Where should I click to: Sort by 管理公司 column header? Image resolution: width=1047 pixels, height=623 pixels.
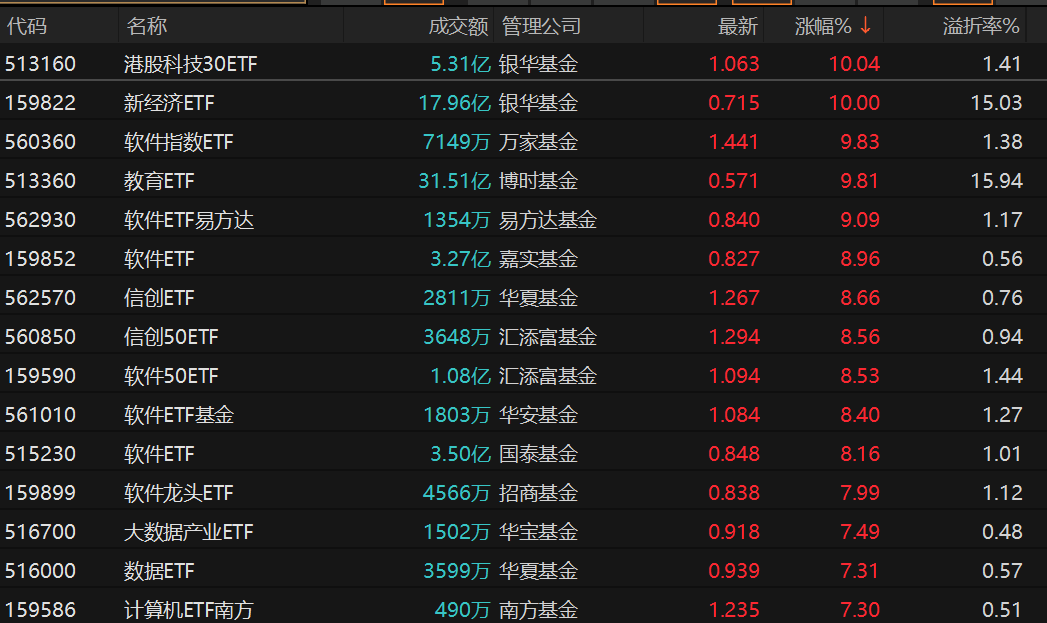pyautogui.click(x=541, y=26)
